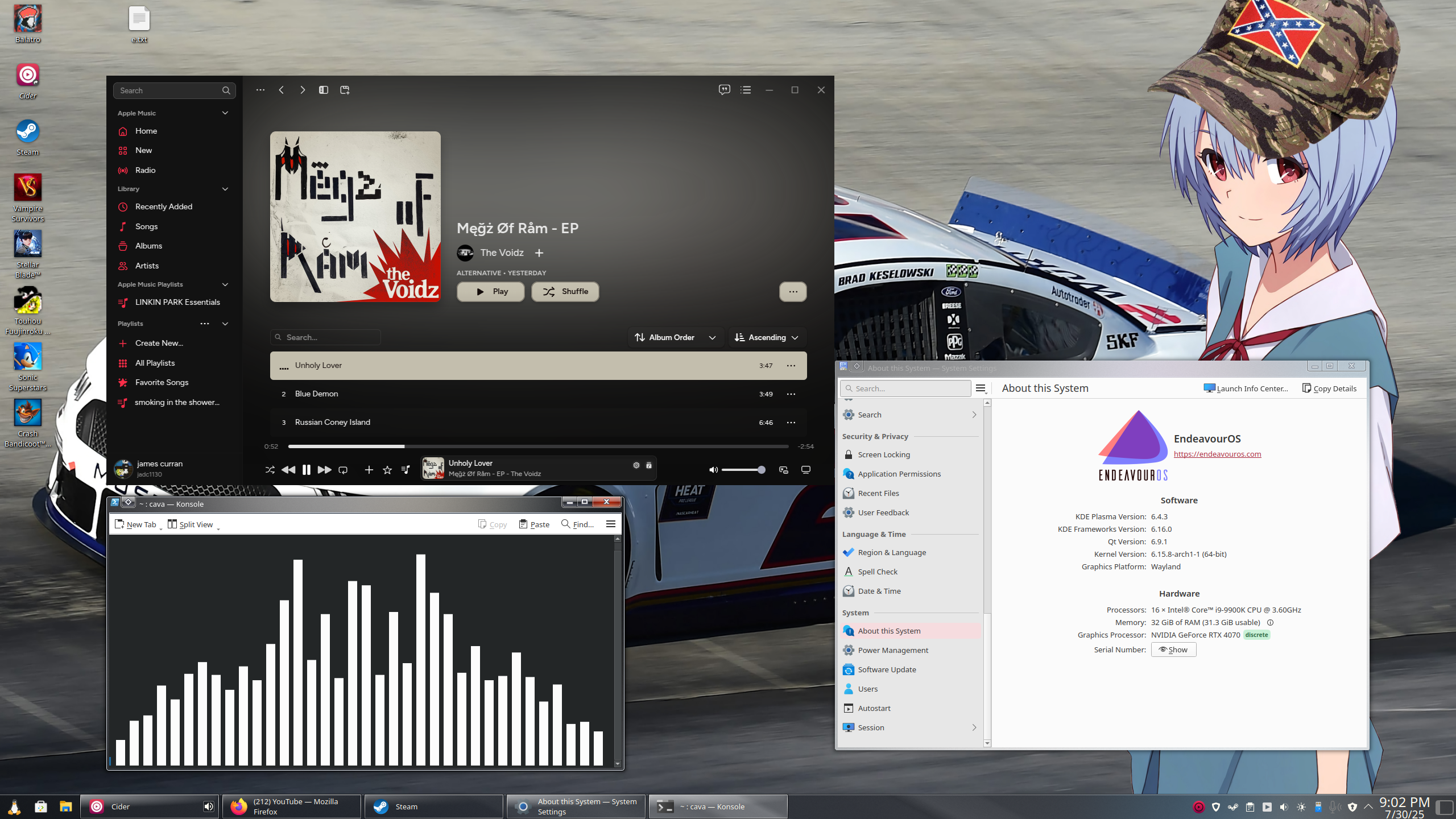Open more options for Russian Coney Island

tap(791, 422)
